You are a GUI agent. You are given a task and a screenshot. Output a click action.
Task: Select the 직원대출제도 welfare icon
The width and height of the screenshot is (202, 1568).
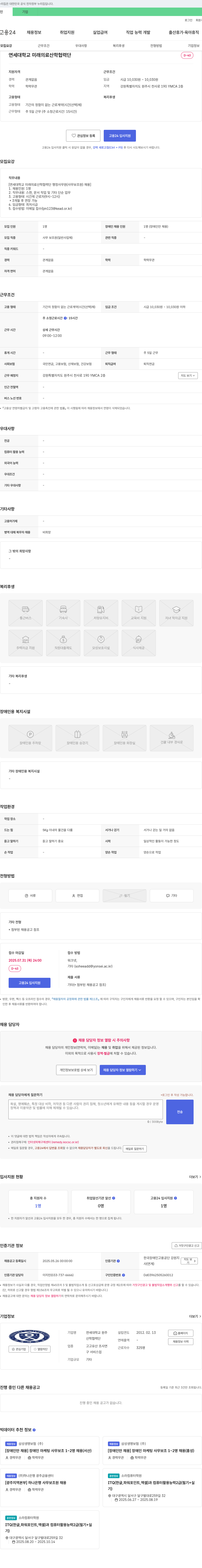63,643
